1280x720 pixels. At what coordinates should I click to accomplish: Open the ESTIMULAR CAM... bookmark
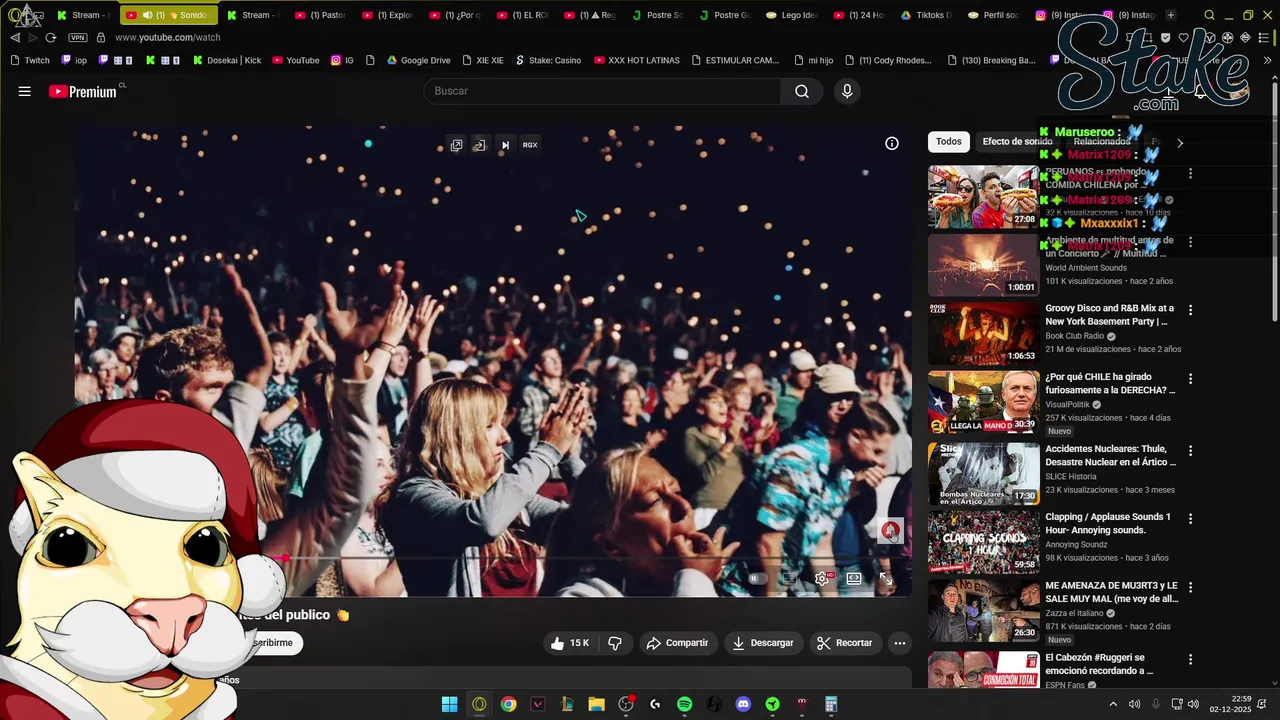(x=734, y=60)
